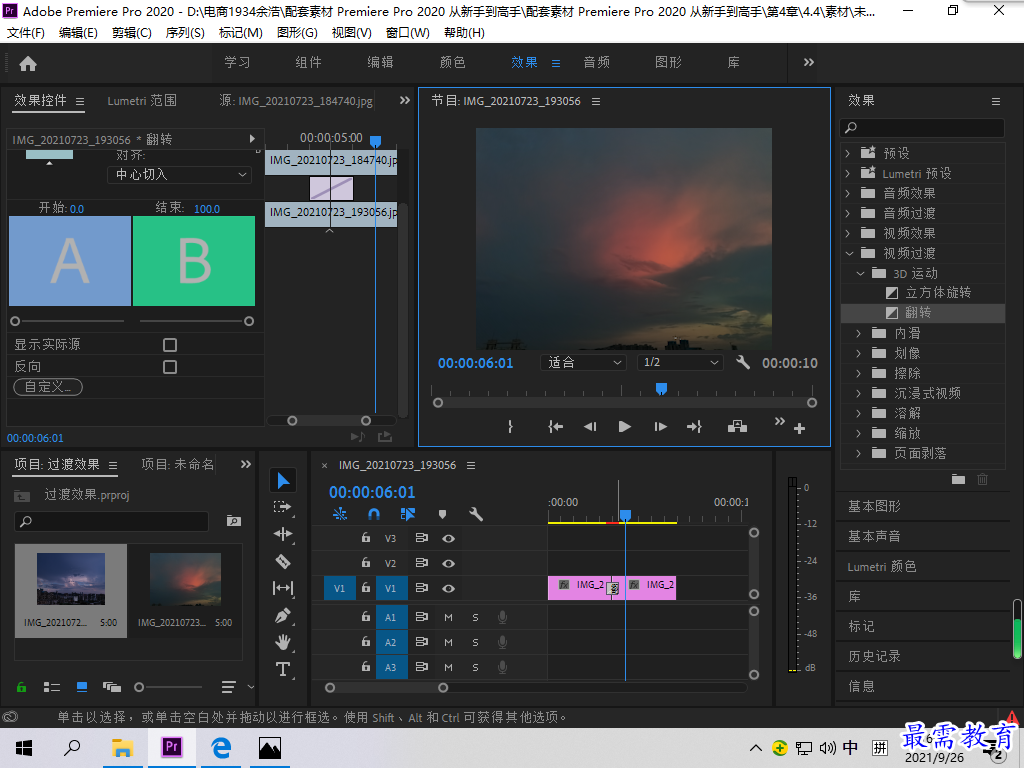The image size is (1024, 768).
Task: Open Program monitor settings wrench
Action: click(743, 362)
